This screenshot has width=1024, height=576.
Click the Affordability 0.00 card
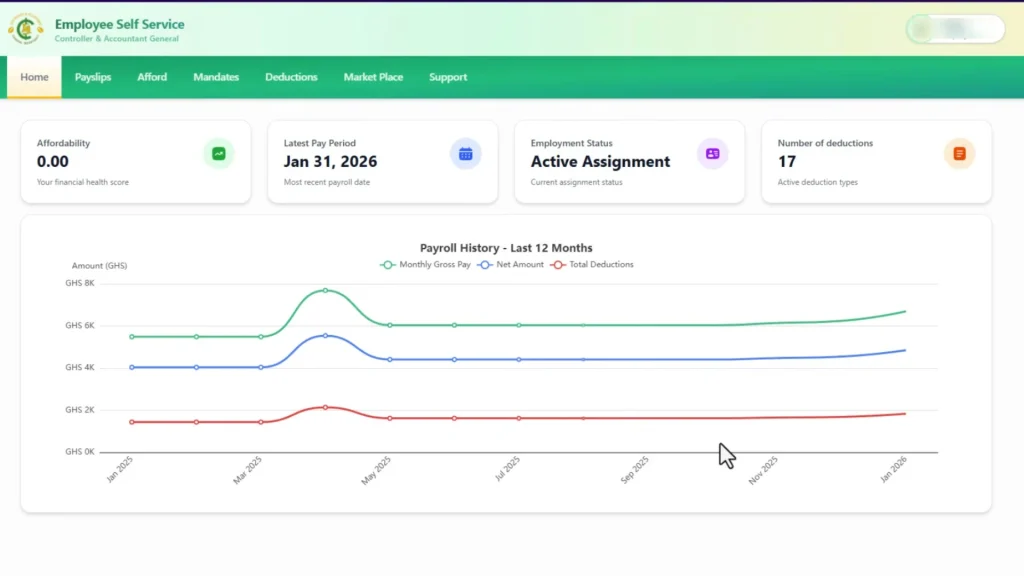(x=136, y=161)
